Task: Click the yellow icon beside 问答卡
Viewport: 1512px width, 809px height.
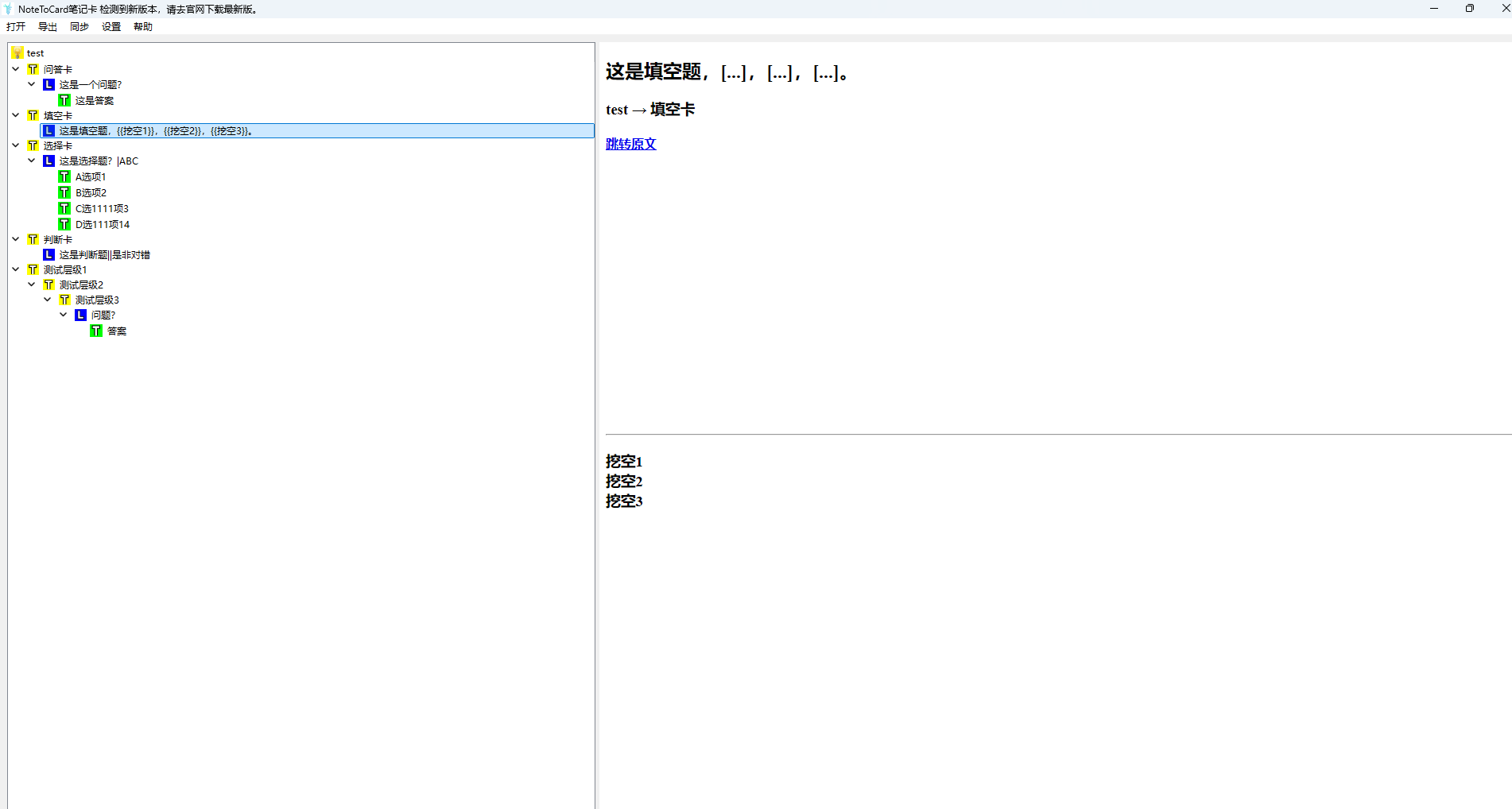Action: 33,69
